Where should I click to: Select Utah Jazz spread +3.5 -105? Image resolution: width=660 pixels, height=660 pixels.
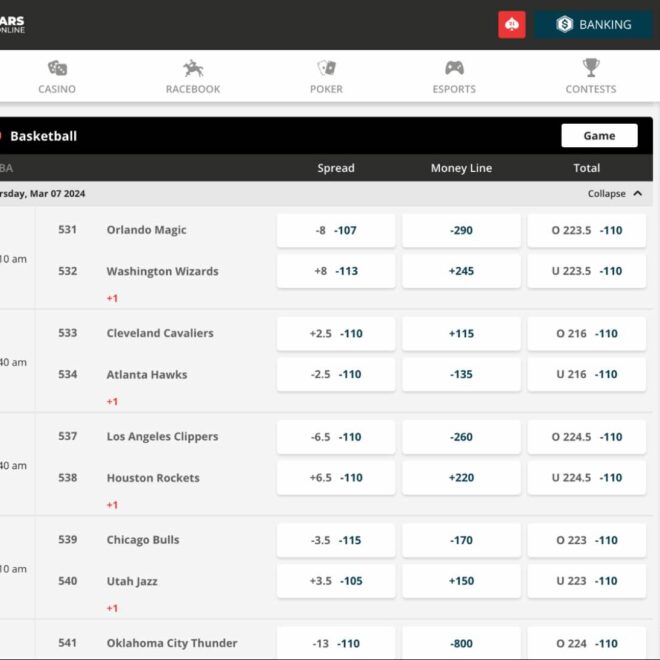click(336, 581)
